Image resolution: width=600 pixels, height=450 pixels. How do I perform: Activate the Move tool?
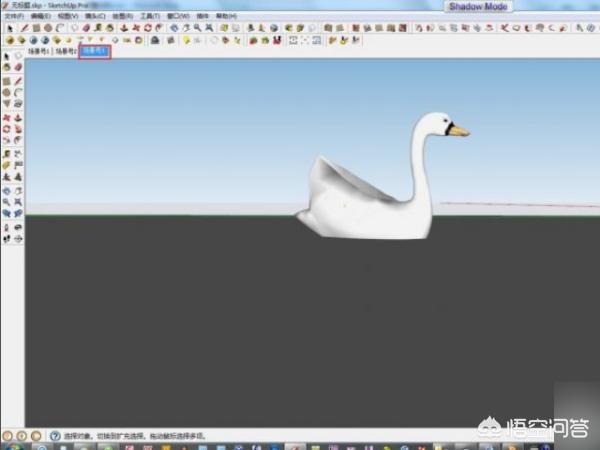[x=7, y=117]
